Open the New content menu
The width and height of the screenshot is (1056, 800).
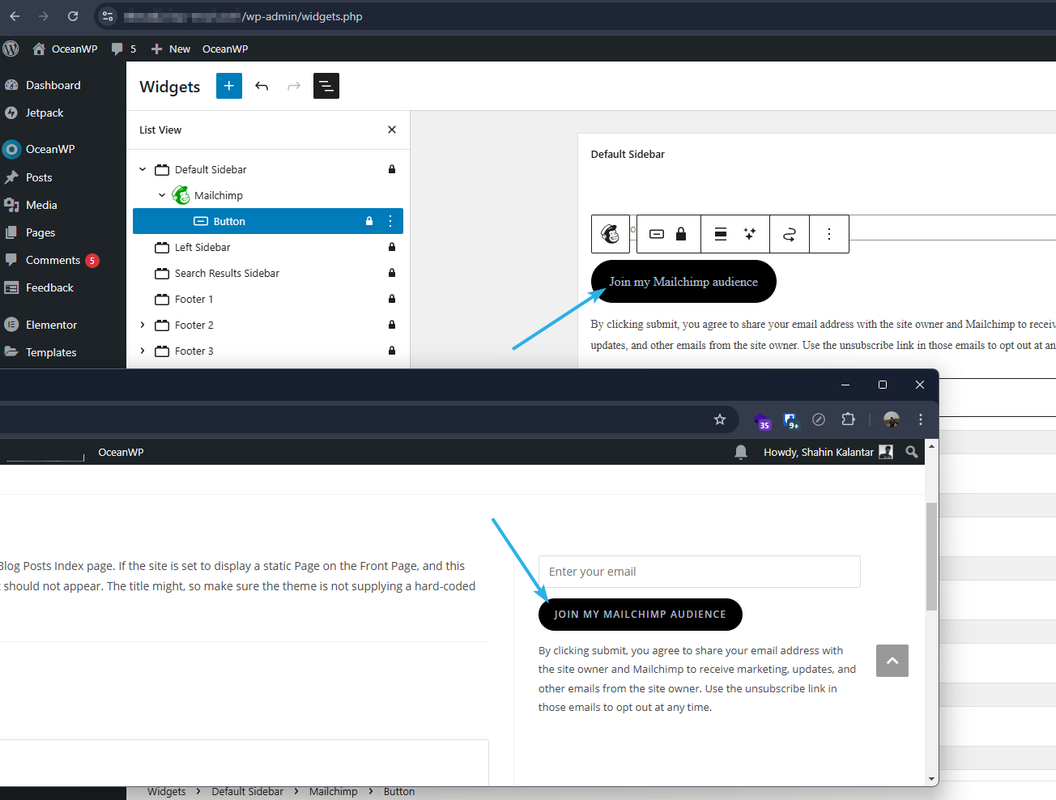(170, 48)
